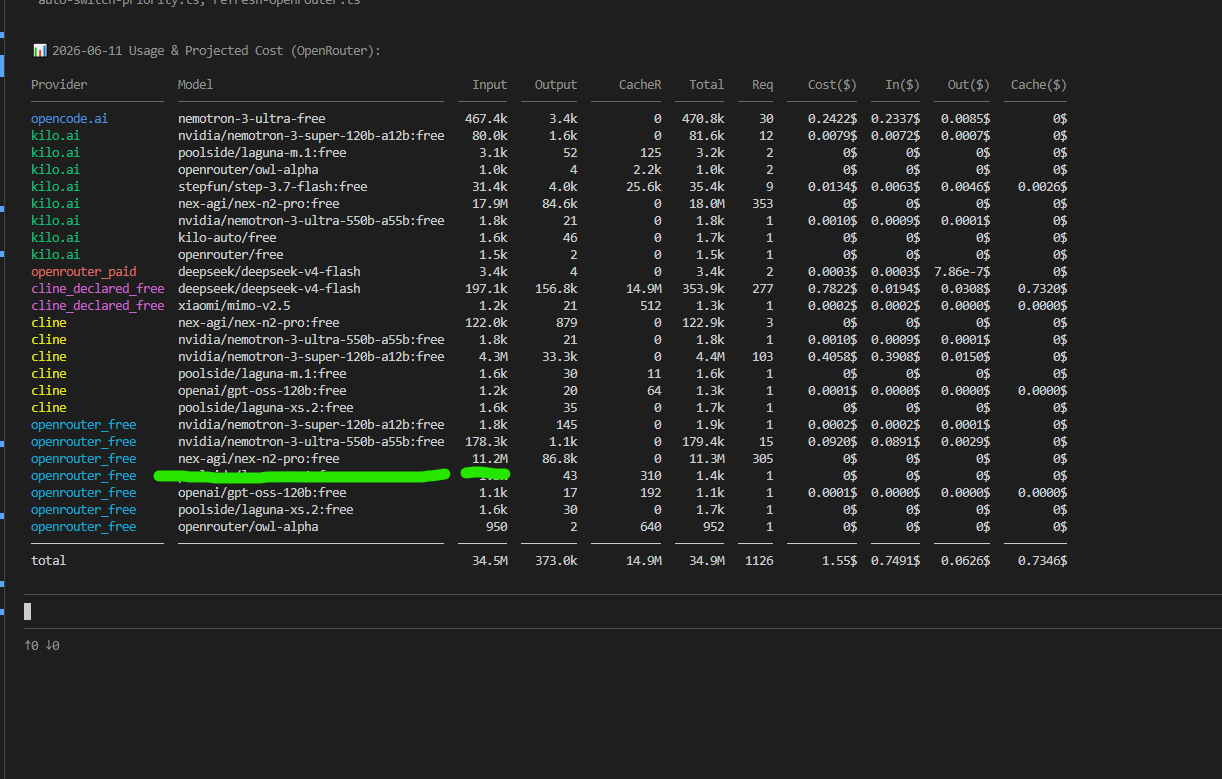The image size is (1222, 779).
Task: Select openrouter_free row's 'openrouter/owl-alpha' model
Action: coord(248,527)
